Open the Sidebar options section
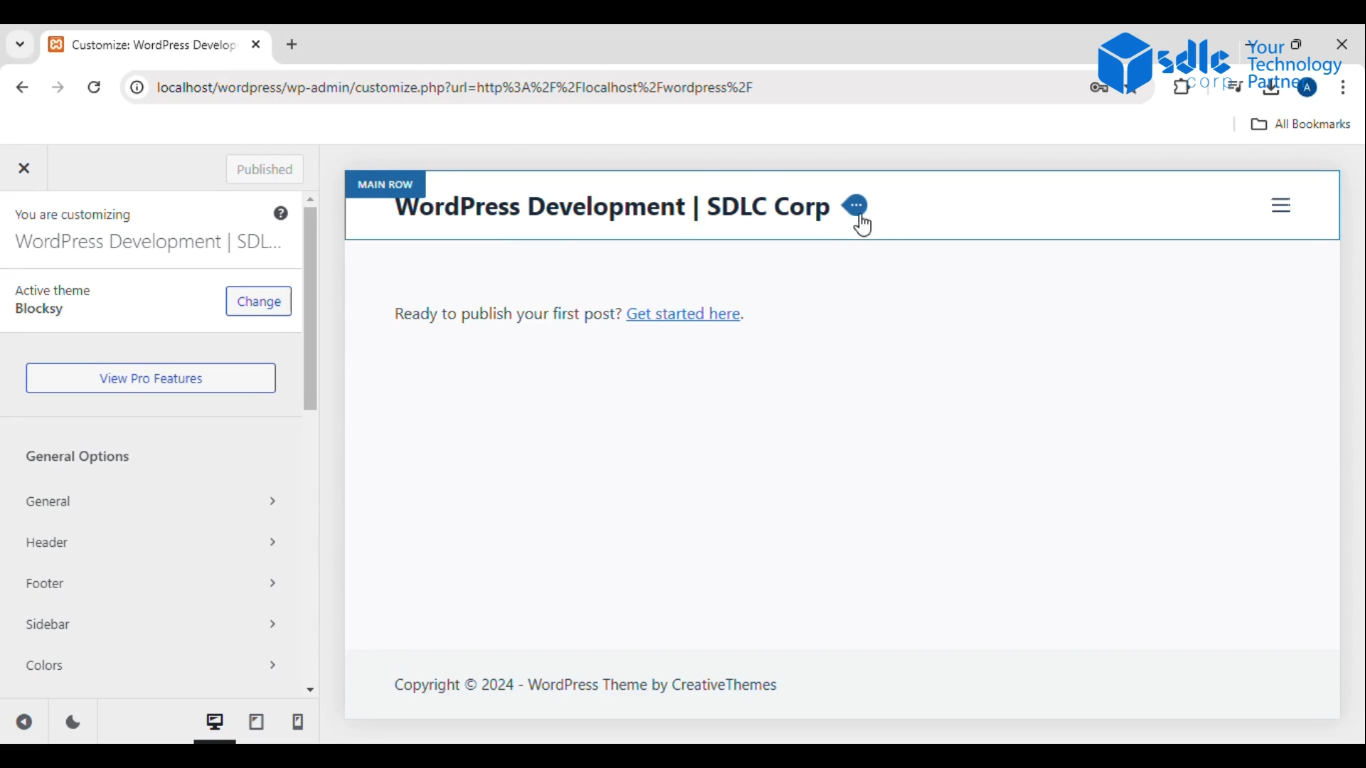This screenshot has height=768, width=1366. (x=151, y=624)
